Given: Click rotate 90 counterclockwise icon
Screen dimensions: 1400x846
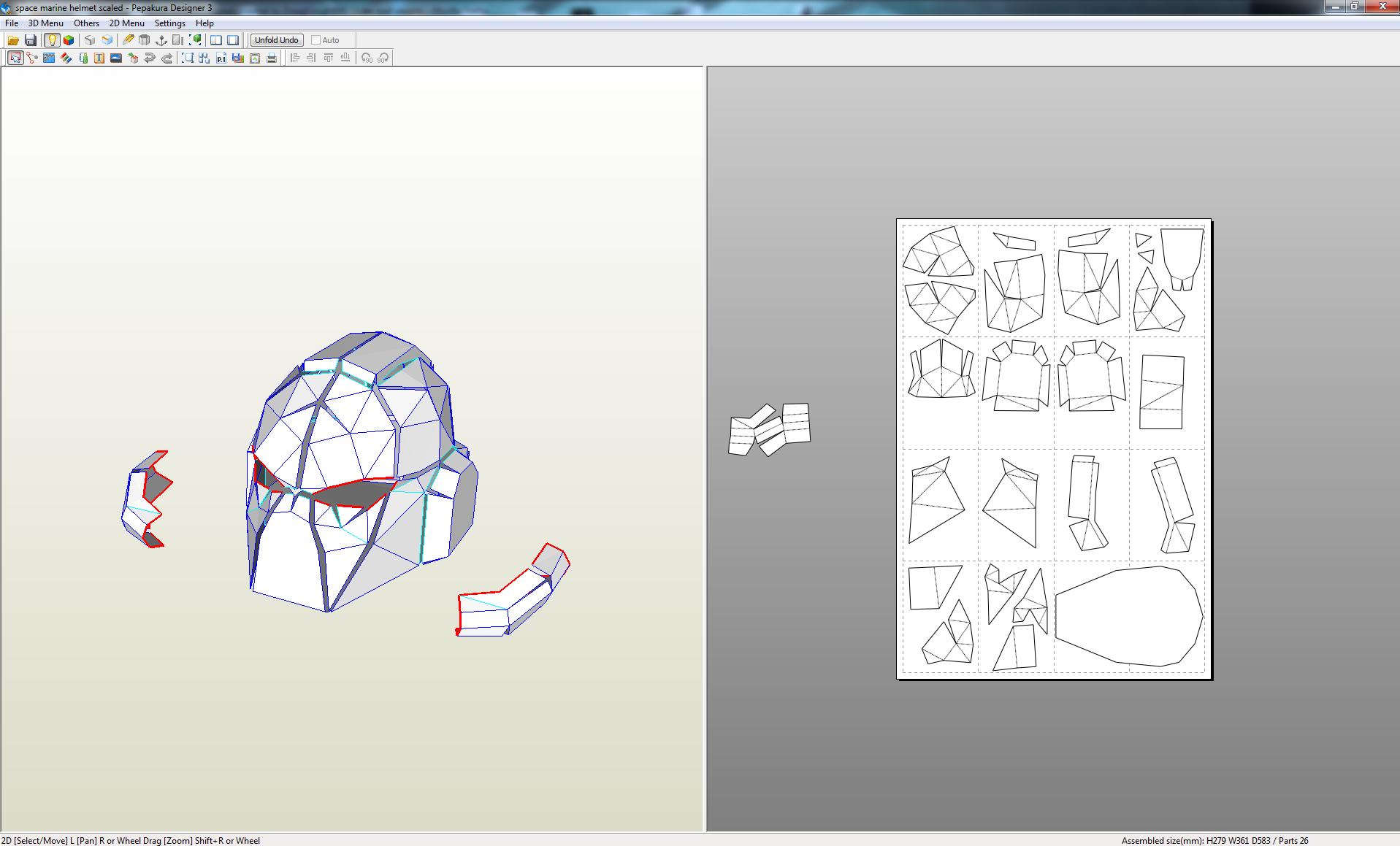Looking at the screenshot, I should pos(367,58).
